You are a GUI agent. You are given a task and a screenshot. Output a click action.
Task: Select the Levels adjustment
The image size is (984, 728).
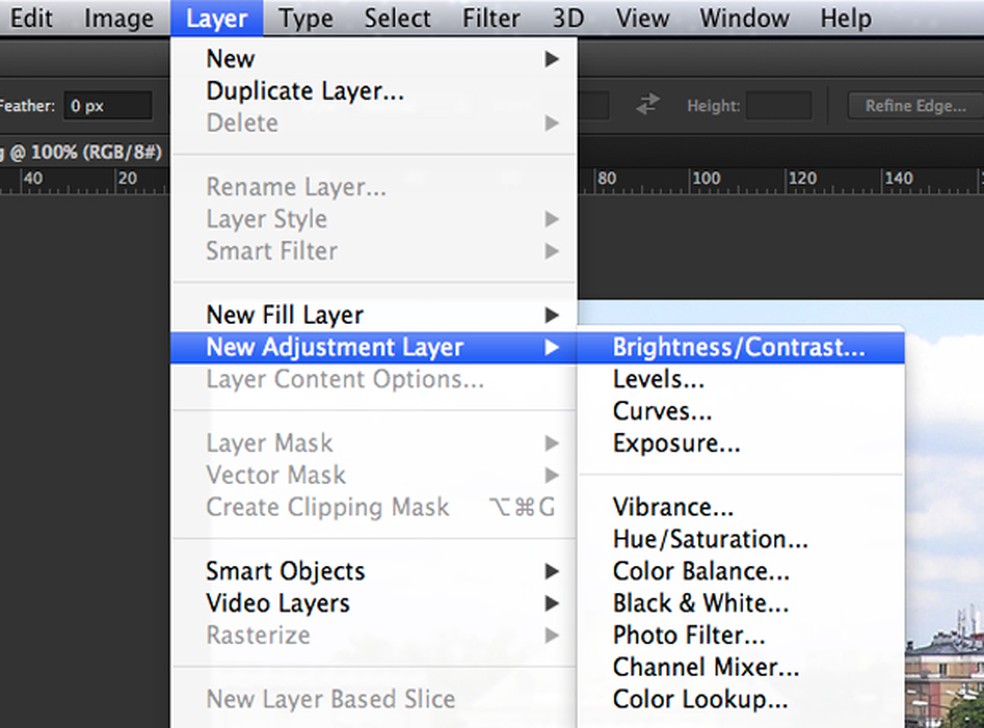click(x=658, y=379)
